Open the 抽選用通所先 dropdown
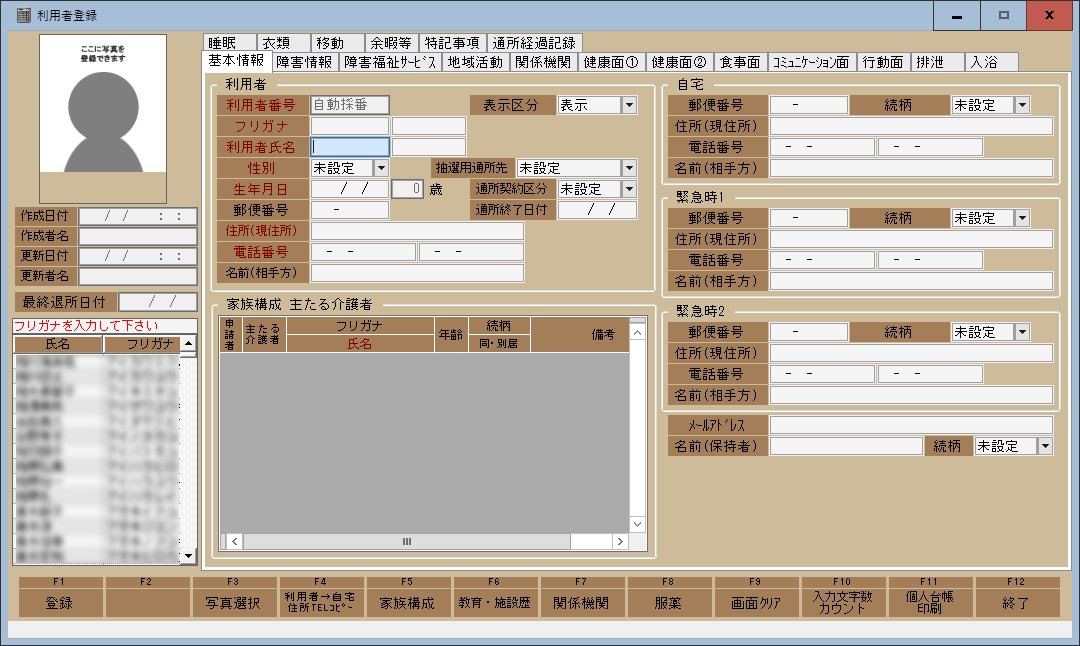The height and width of the screenshot is (646, 1080). 629,168
